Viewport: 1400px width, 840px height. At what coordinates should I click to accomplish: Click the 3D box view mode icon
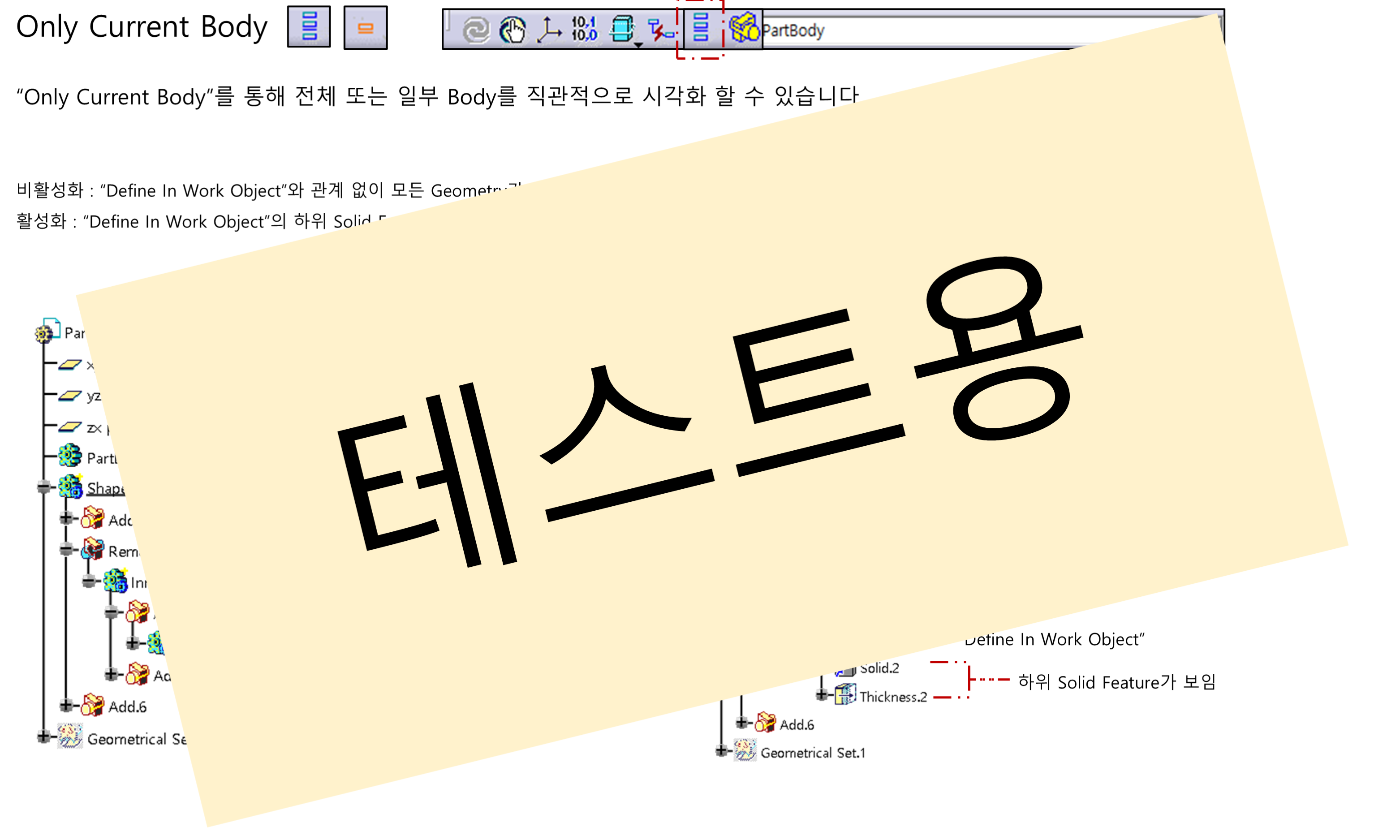(x=622, y=28)
